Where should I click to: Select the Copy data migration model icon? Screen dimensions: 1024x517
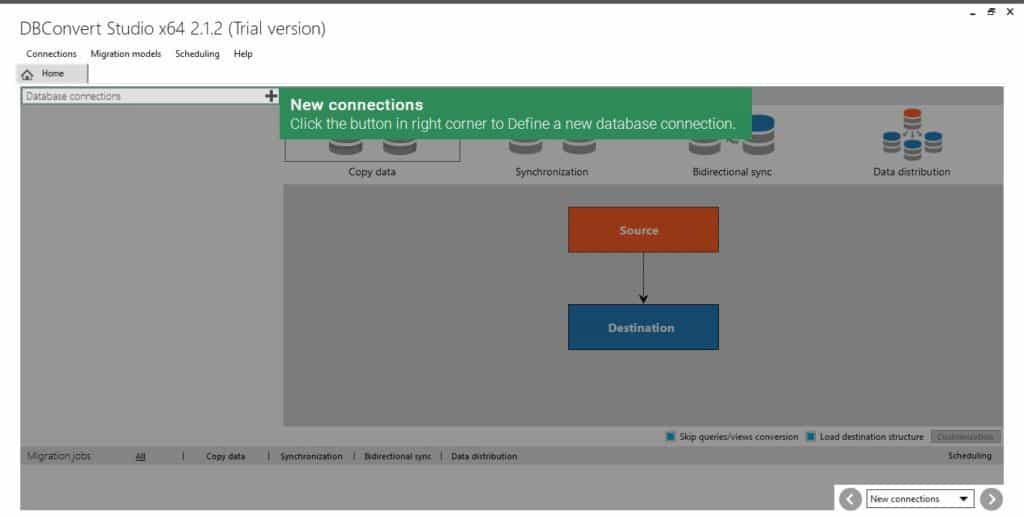coord(372,147)
